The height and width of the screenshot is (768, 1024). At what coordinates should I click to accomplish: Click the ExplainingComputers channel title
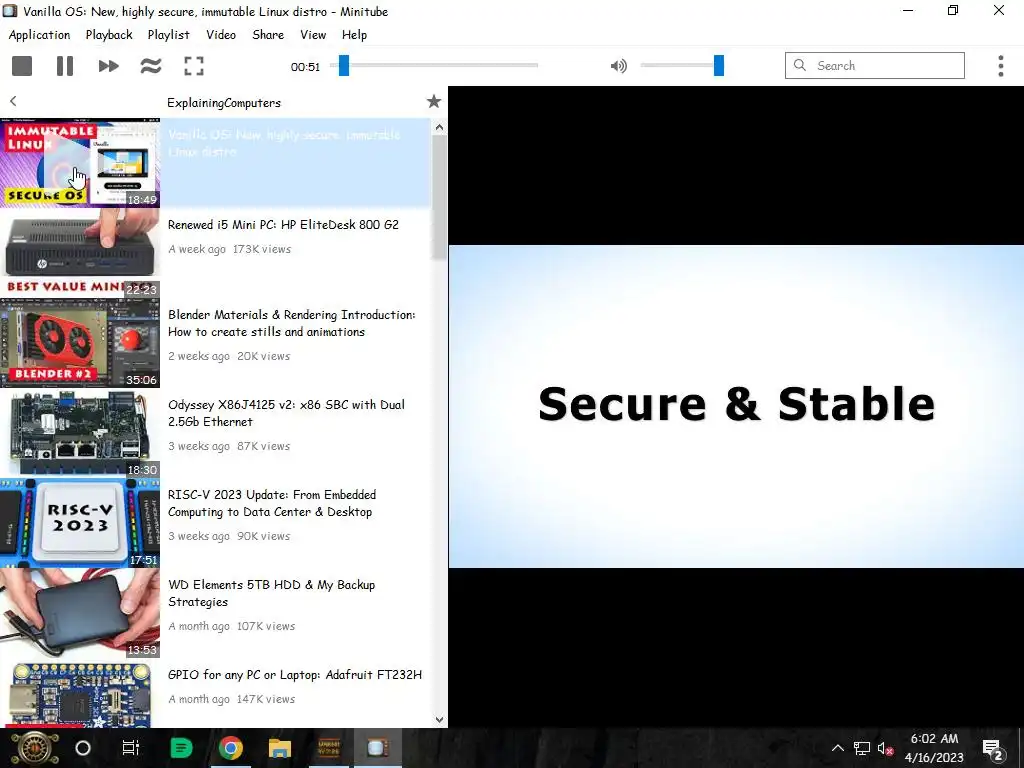tap(223, 103)
